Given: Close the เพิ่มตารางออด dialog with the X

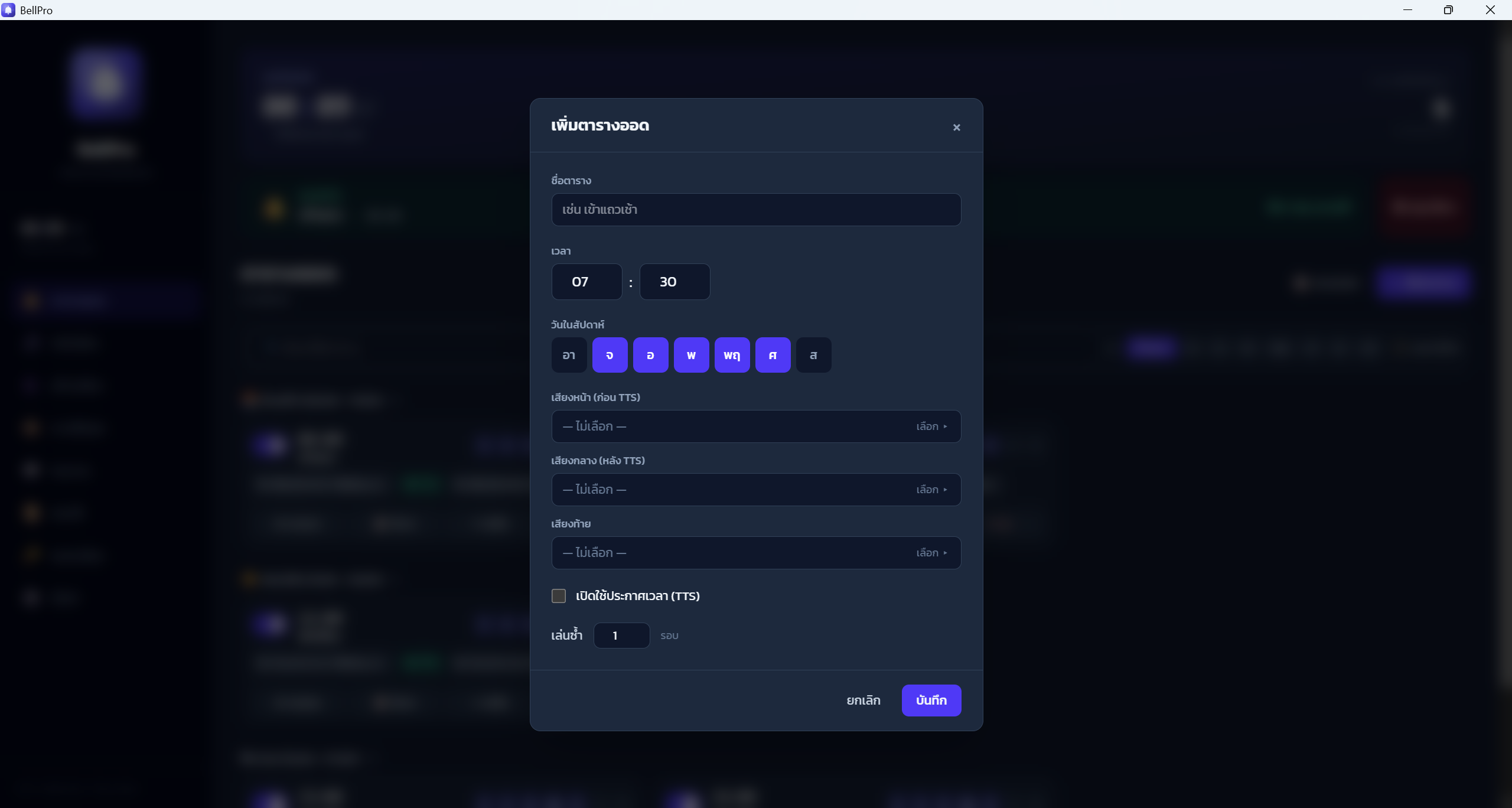Looking at the screenshot, I should pyautogui.click(x=956, y=128).
